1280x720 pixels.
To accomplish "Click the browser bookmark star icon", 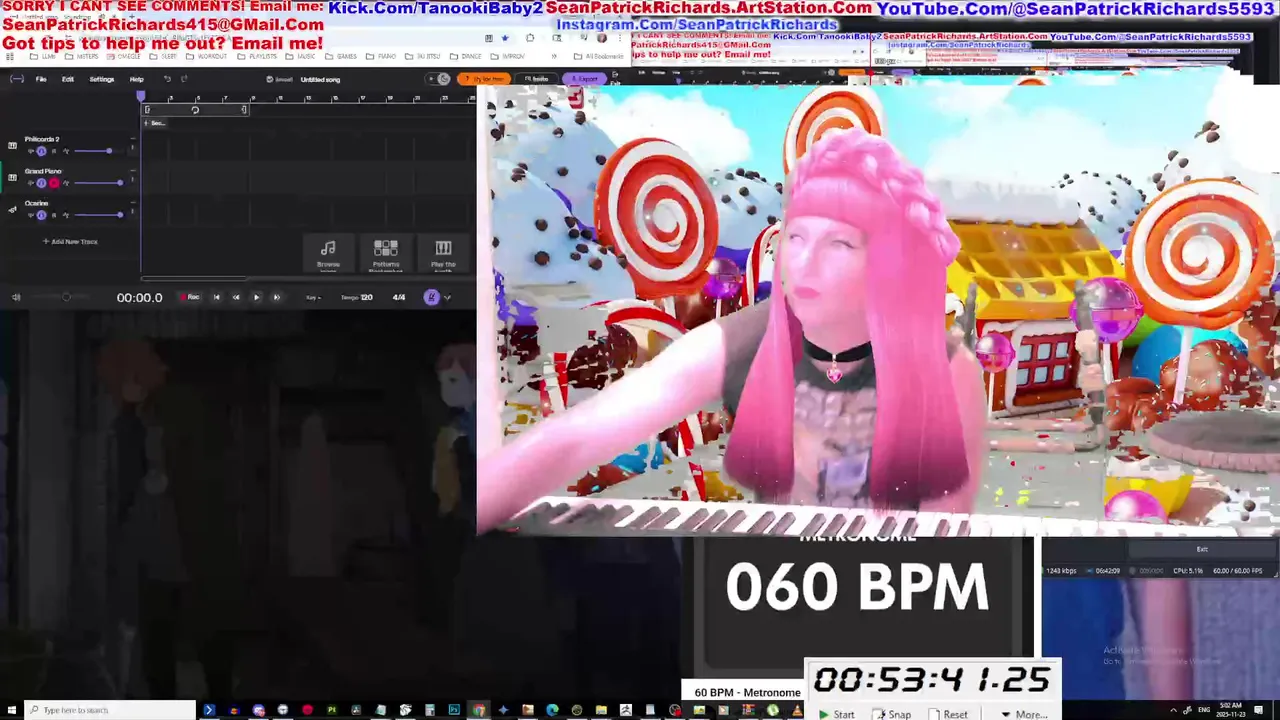I will coord(504,38).
